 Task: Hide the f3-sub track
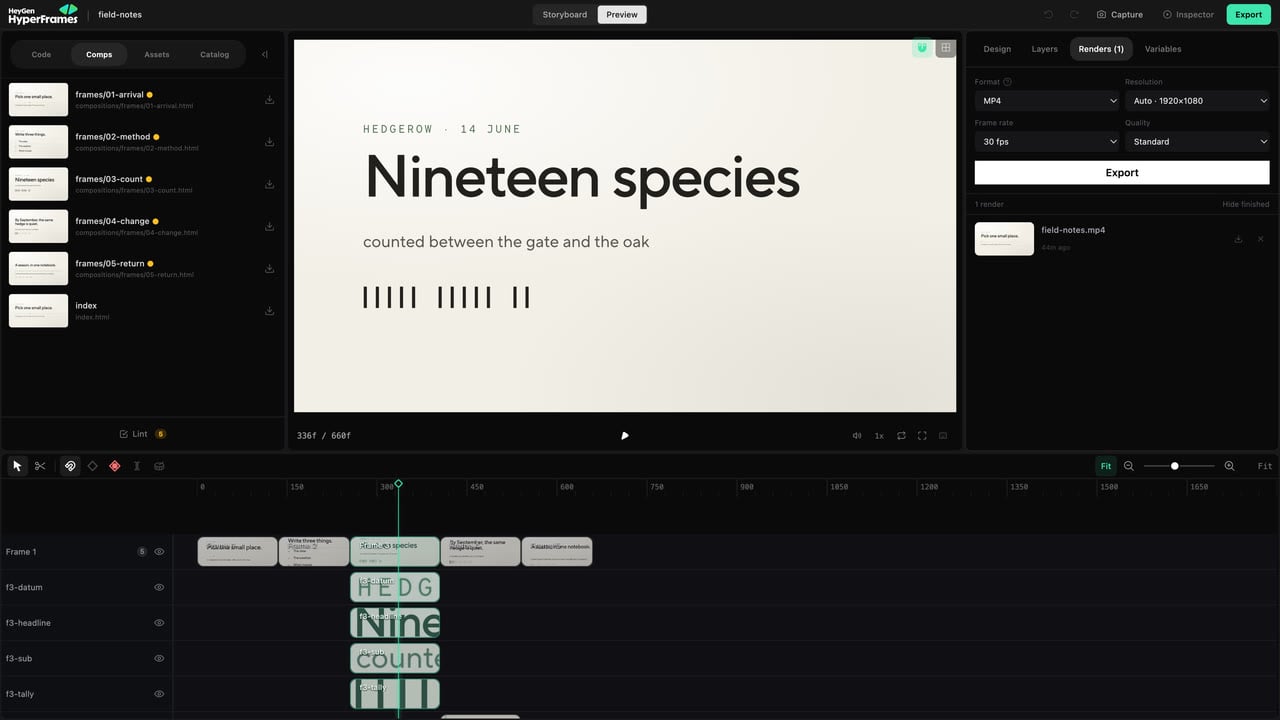pyautogui.click(x=159, y=658)
